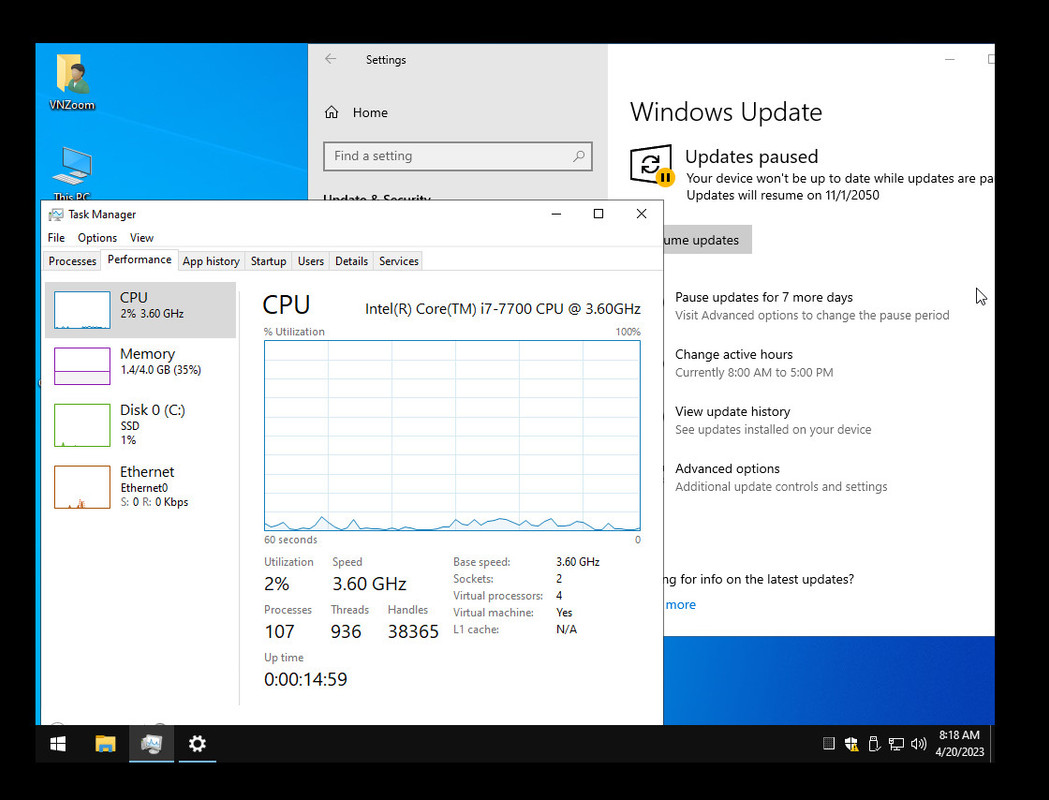
Task: Switch to the Services tab
Action: [399, 261]
